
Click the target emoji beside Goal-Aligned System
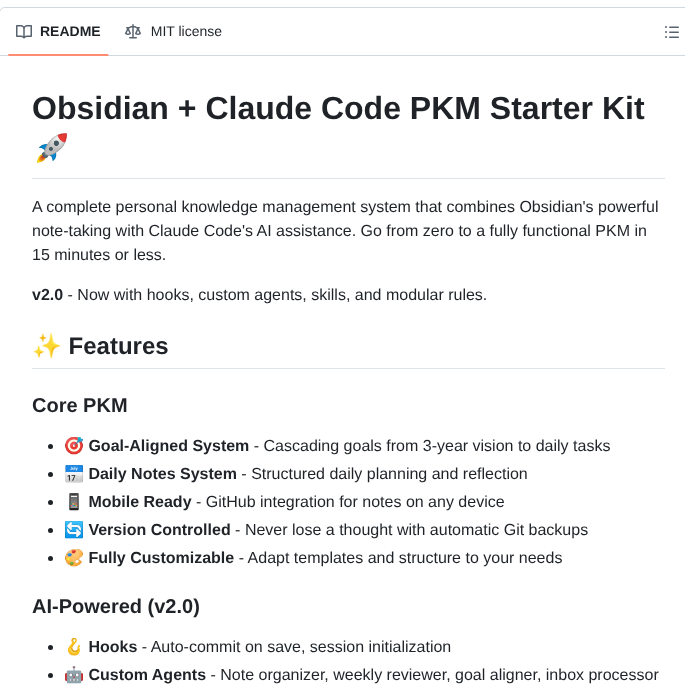[74, 446]
